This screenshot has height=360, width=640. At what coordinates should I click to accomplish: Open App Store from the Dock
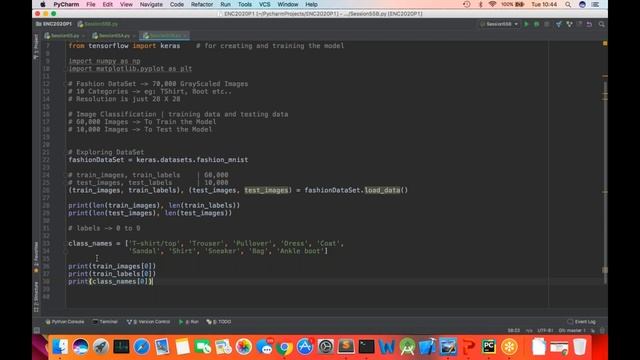305,347
